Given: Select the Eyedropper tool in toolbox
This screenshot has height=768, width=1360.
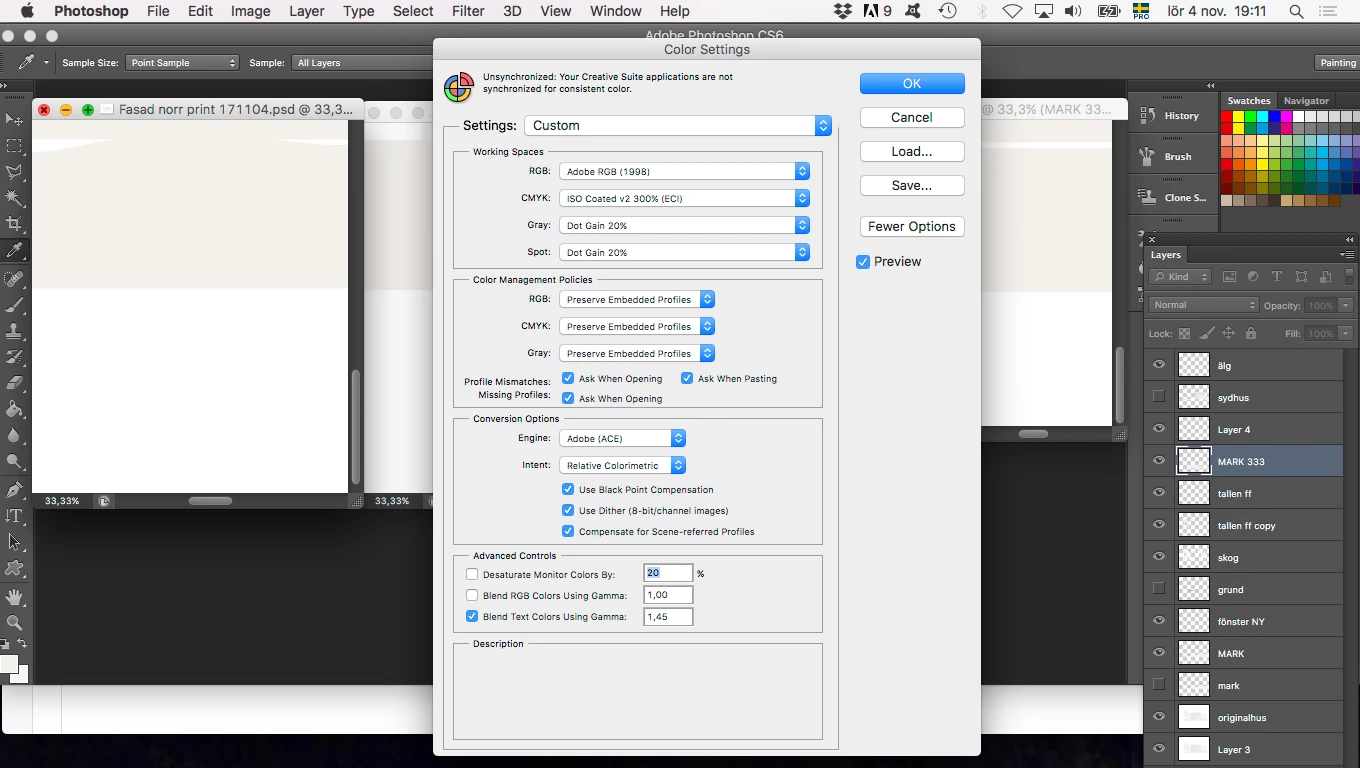Looking at the screenshot, I should 14,250.
